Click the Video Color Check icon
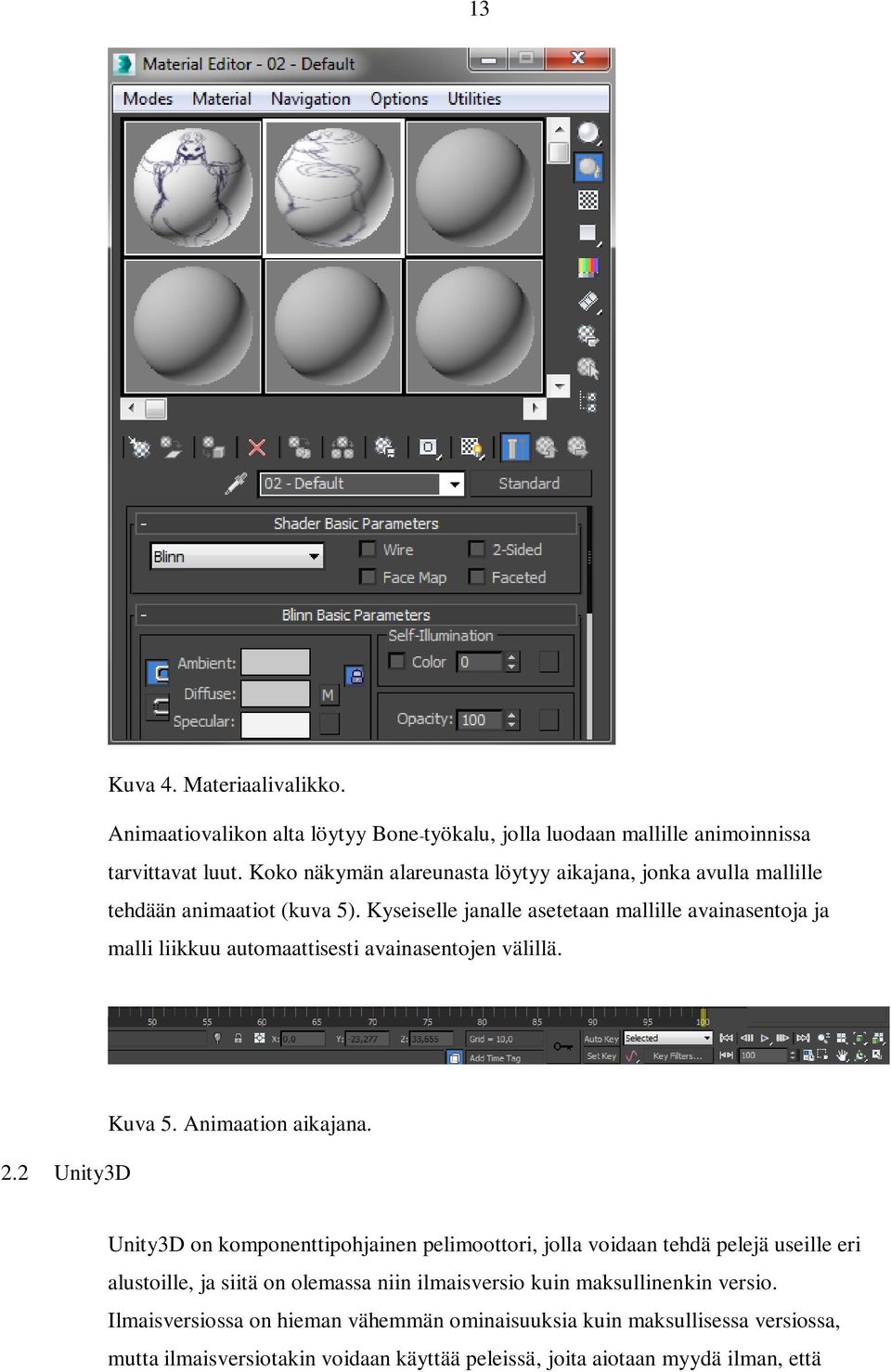The width and height of the screenshot is (891, 1372). (x=588, y=267)
